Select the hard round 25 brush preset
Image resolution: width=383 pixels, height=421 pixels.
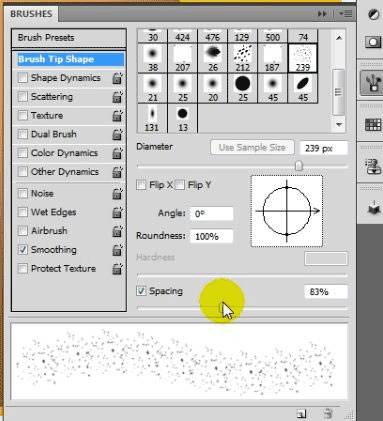point(242,88)
